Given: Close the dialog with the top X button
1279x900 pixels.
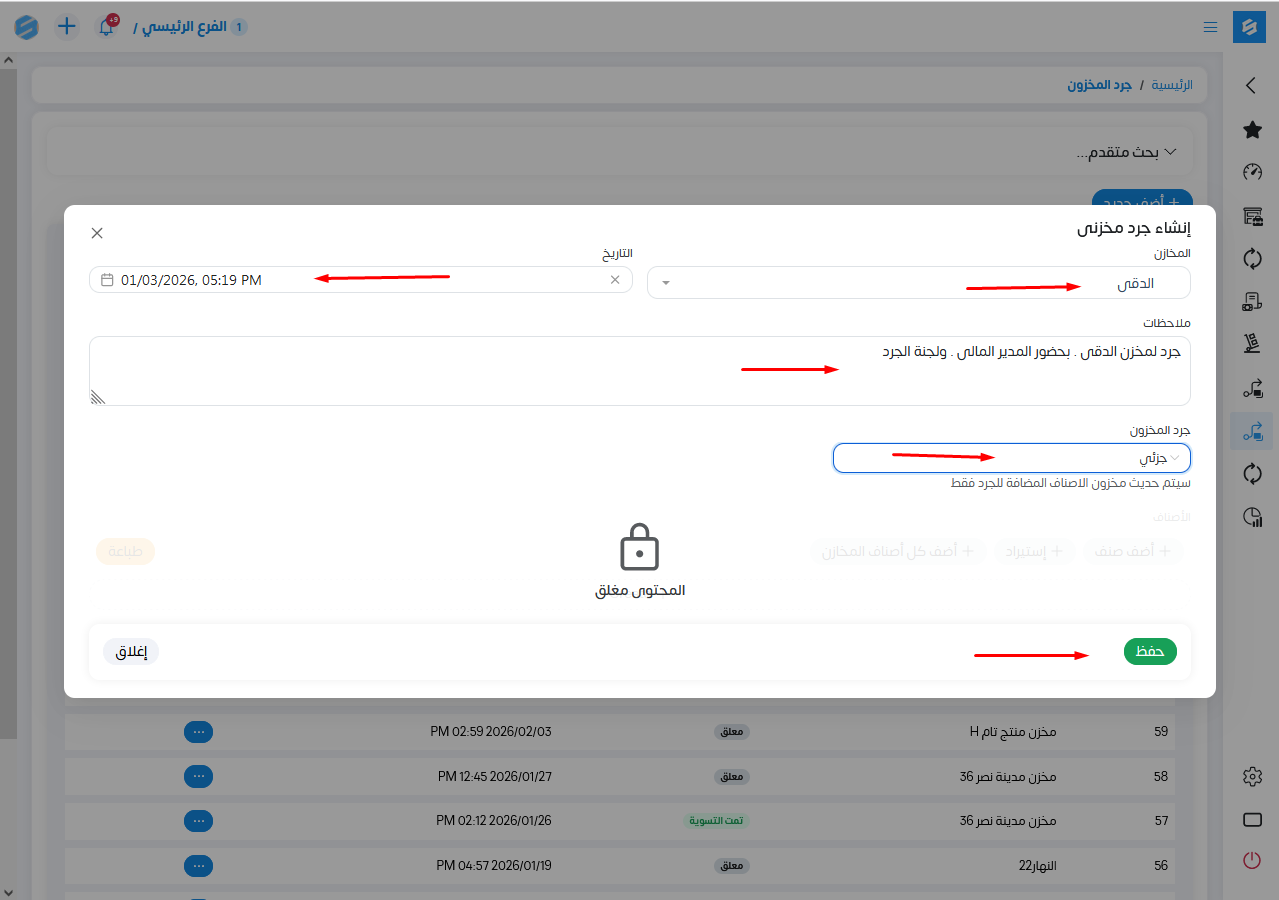Looking at the screenshot, I should [x=97, y=233].
